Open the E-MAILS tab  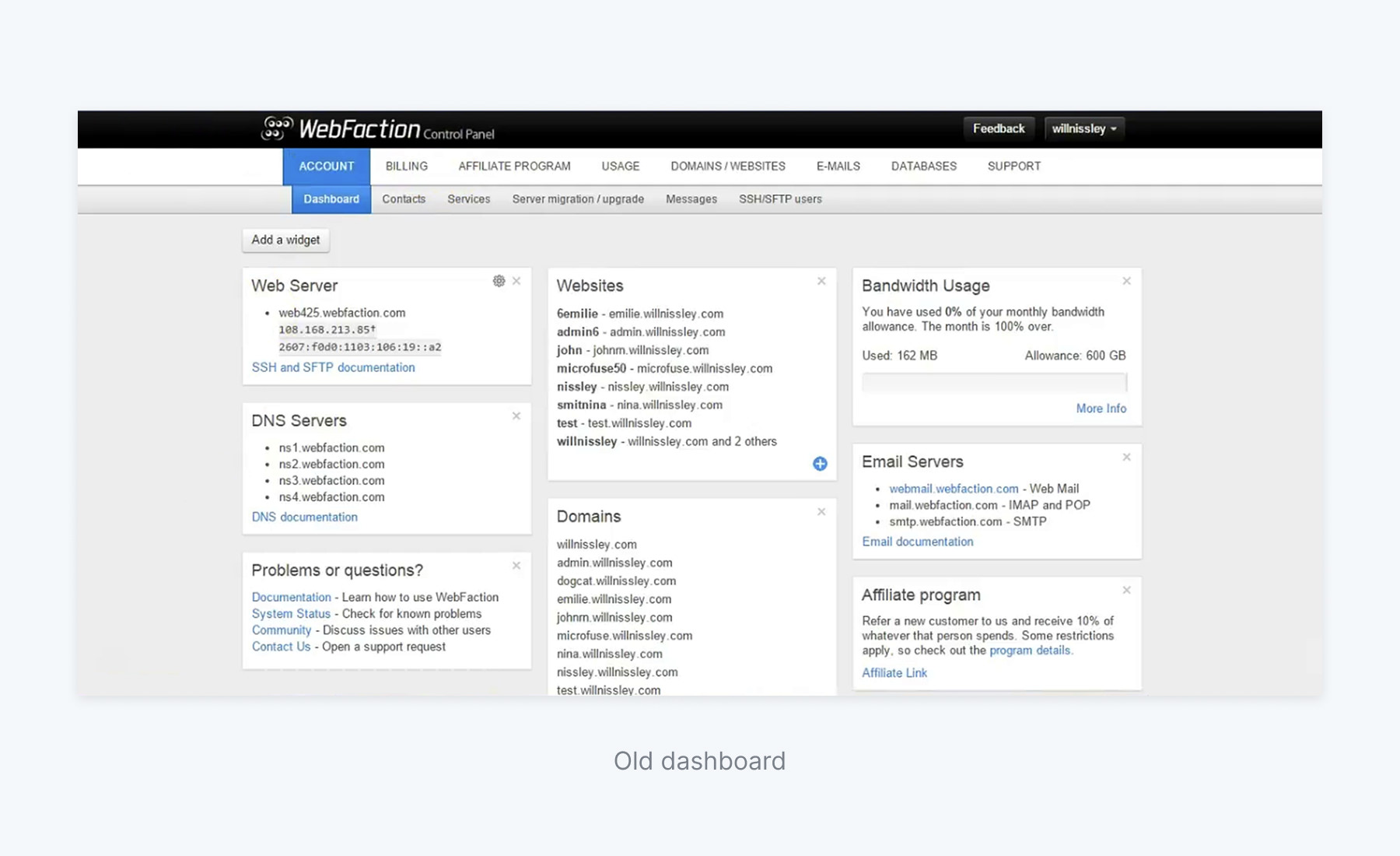click(838, 167)
